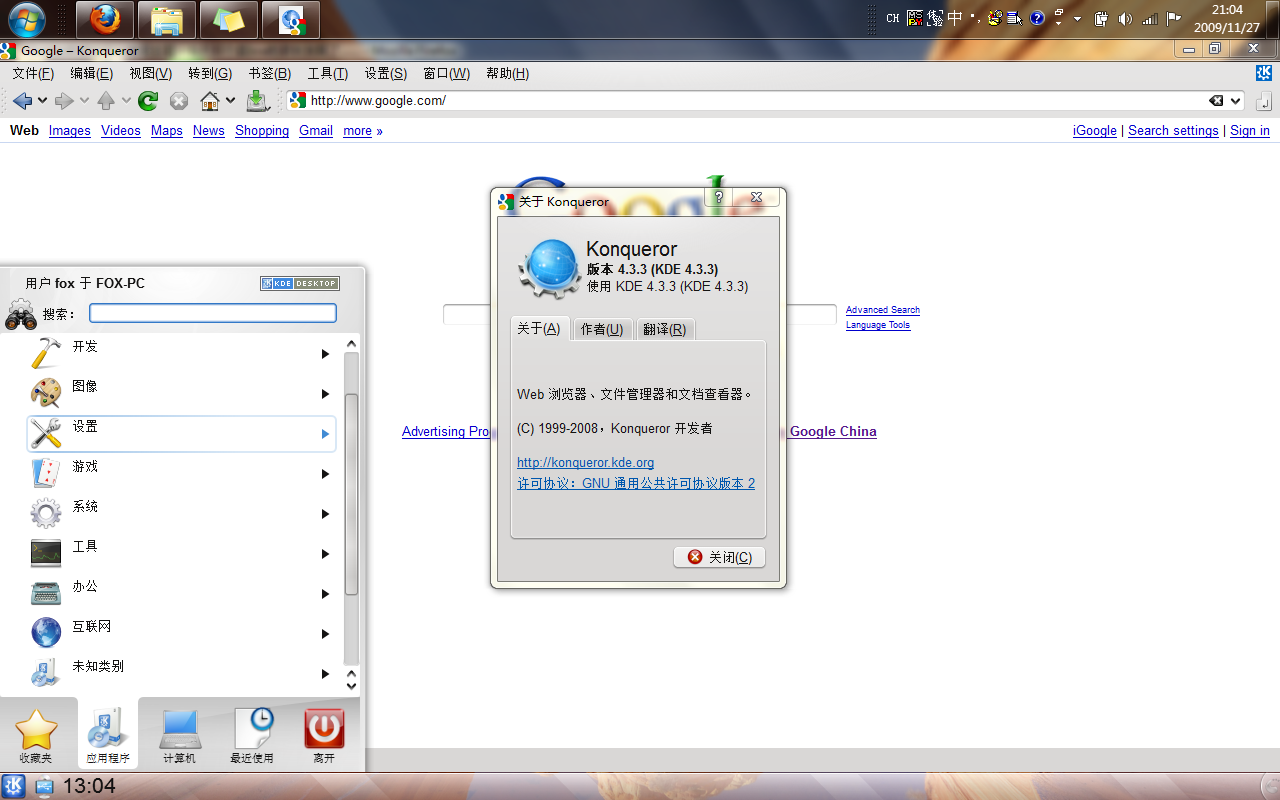Open the IME tools menu icon in language bar
1280x800 pixels.
pyautogui.click(x=1016, y=18)
